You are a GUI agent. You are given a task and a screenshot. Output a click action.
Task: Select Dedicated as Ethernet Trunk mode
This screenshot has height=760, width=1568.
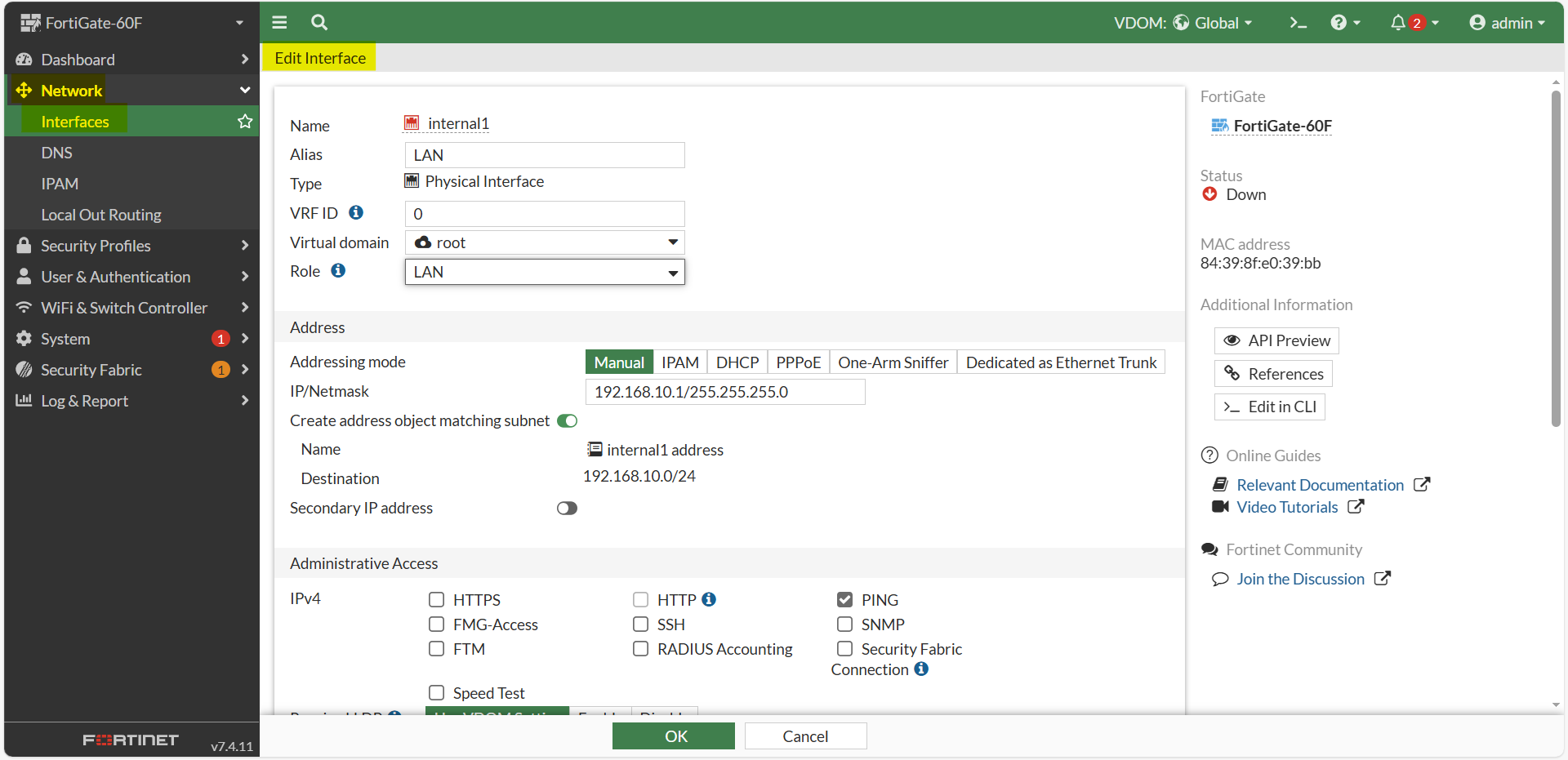(x=1061, y=362)
